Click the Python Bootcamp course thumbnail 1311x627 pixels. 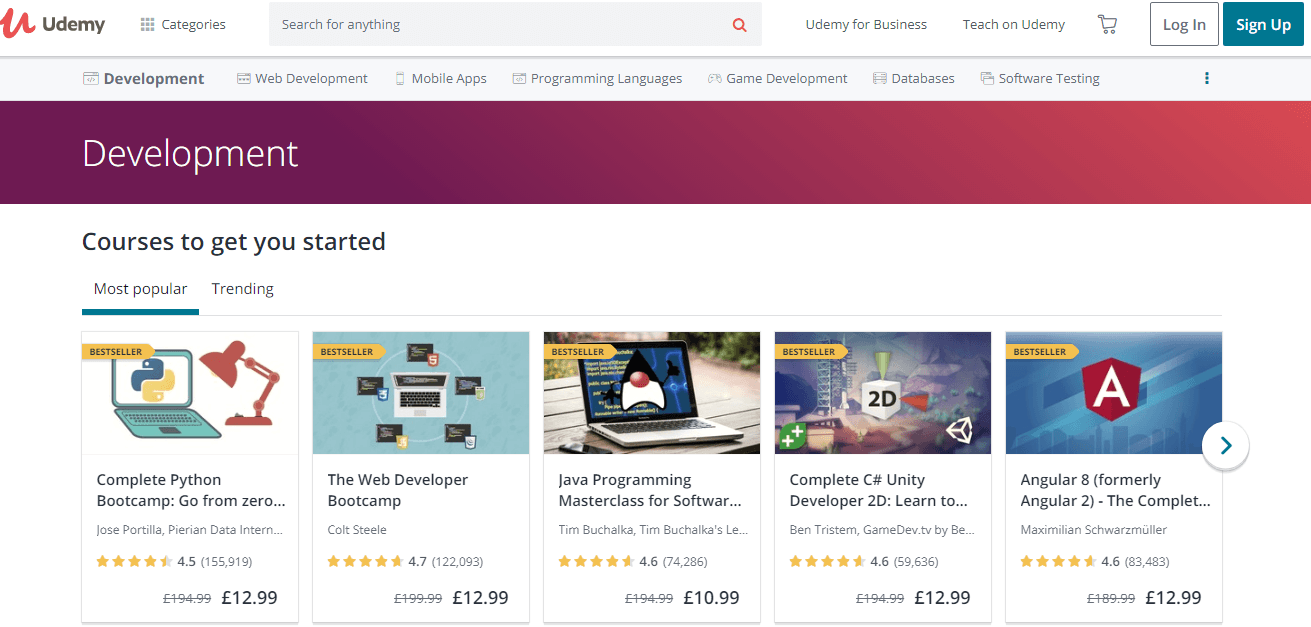[x=190, y=393]
